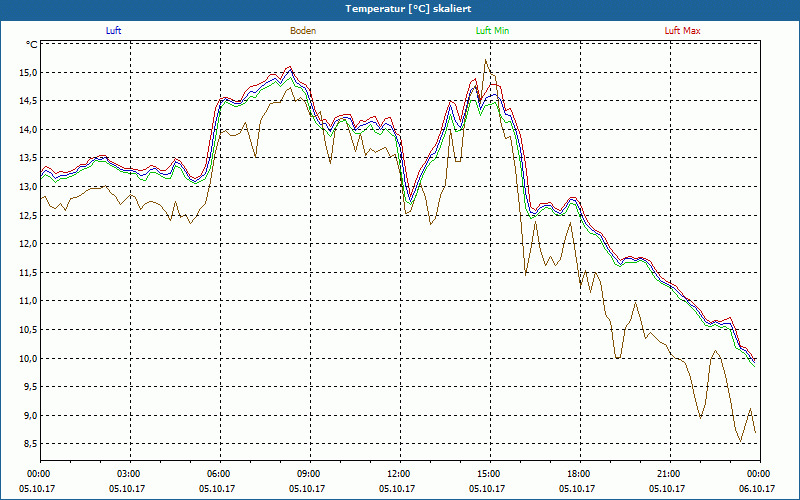Image resolution: width=800 pixels, height=500 pixels.
Task: Click the 14,0 y-axis value
Action: click(x=29, y=130)
